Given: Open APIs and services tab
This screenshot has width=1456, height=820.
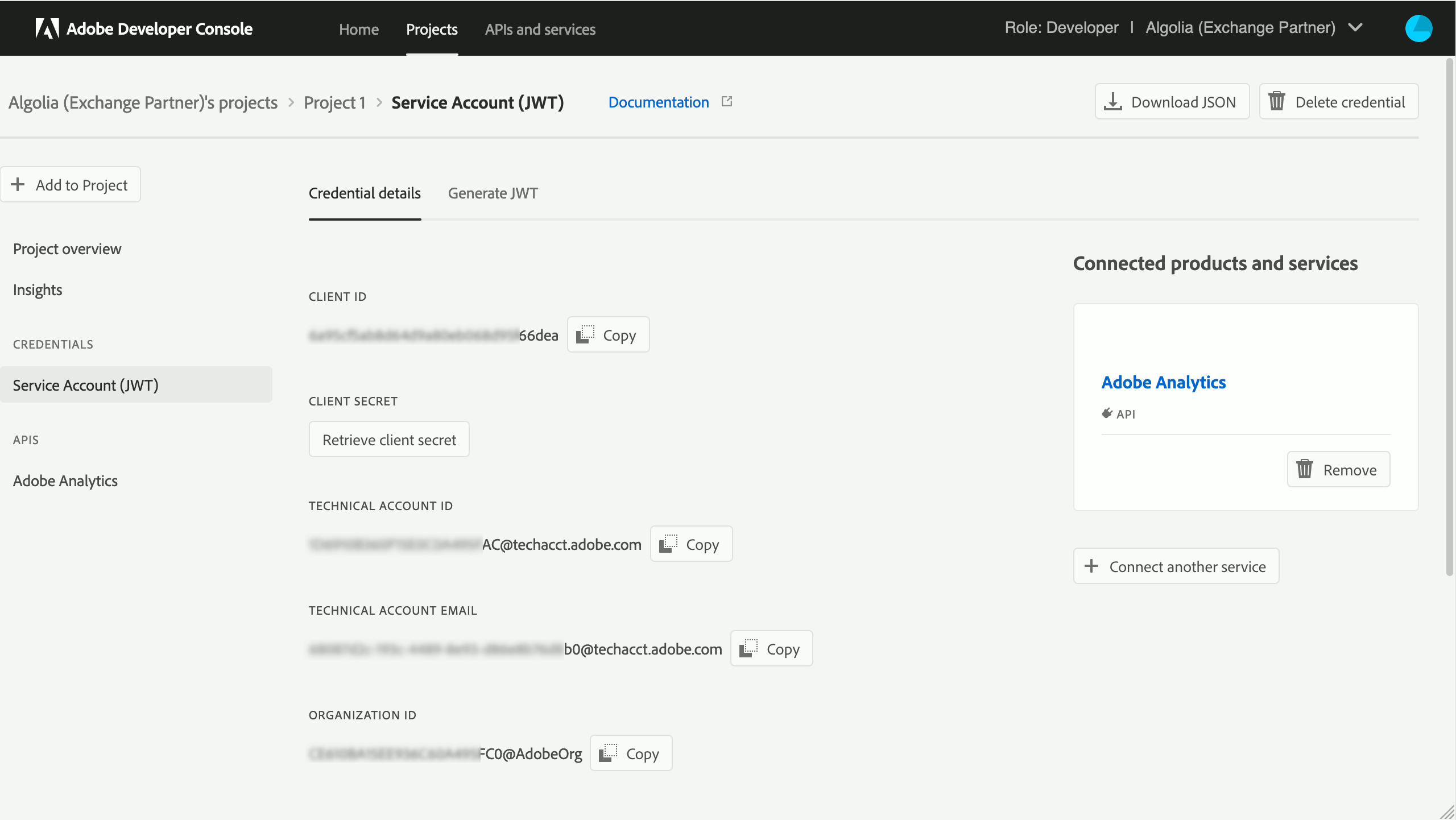Looking at the screenshot, I should point(540,29).
